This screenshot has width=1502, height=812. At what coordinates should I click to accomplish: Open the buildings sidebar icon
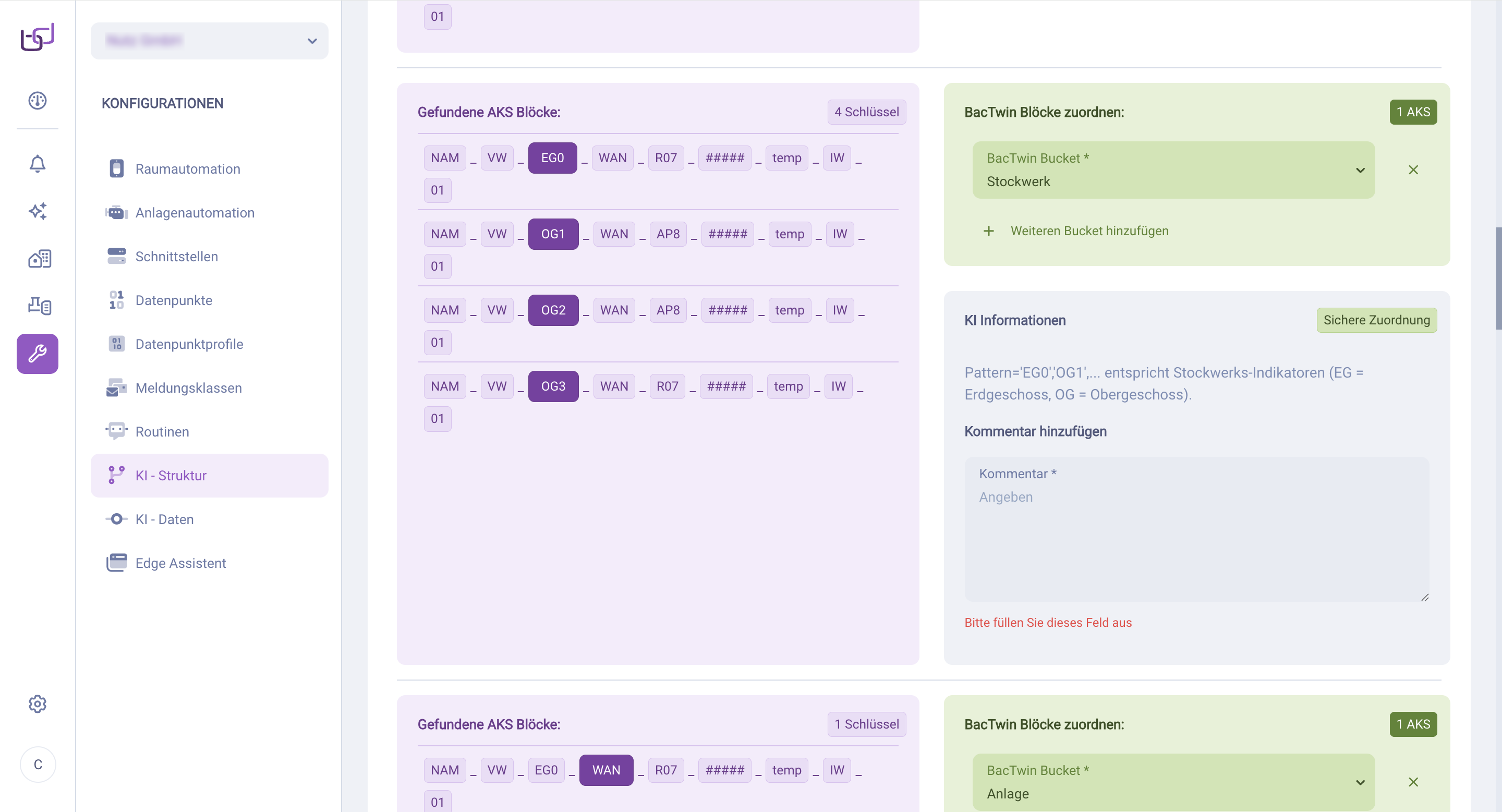pyautogui.click(x=40, y=258)
